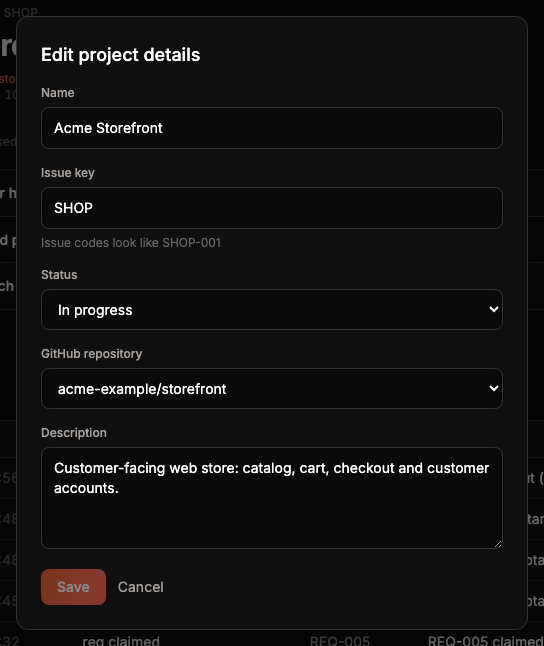Screen dimensions: 544x646
Task: Click the 'Edit project details' heading
Action: pos(121,55)
